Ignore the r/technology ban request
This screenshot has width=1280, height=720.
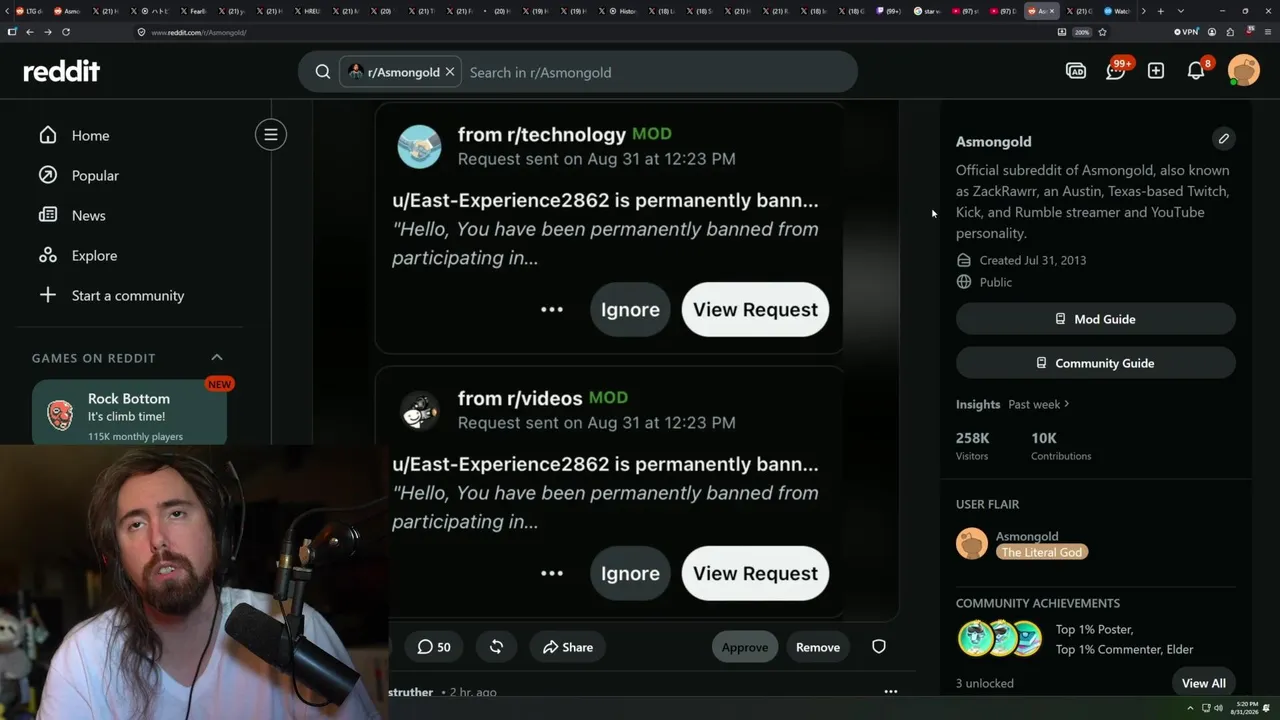[x=630, y=309]
